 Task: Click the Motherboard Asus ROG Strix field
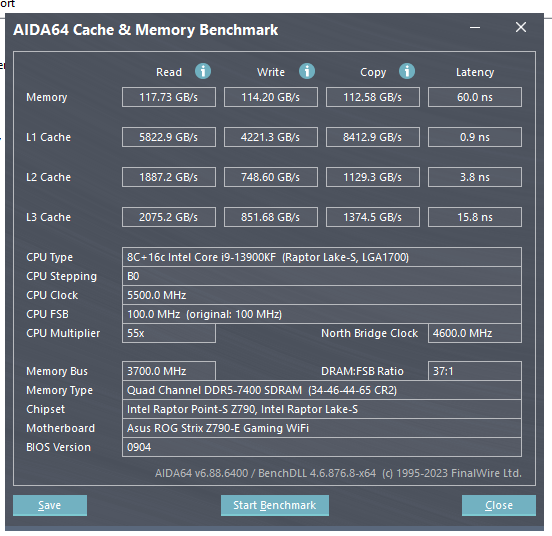(x=322, y=428)
